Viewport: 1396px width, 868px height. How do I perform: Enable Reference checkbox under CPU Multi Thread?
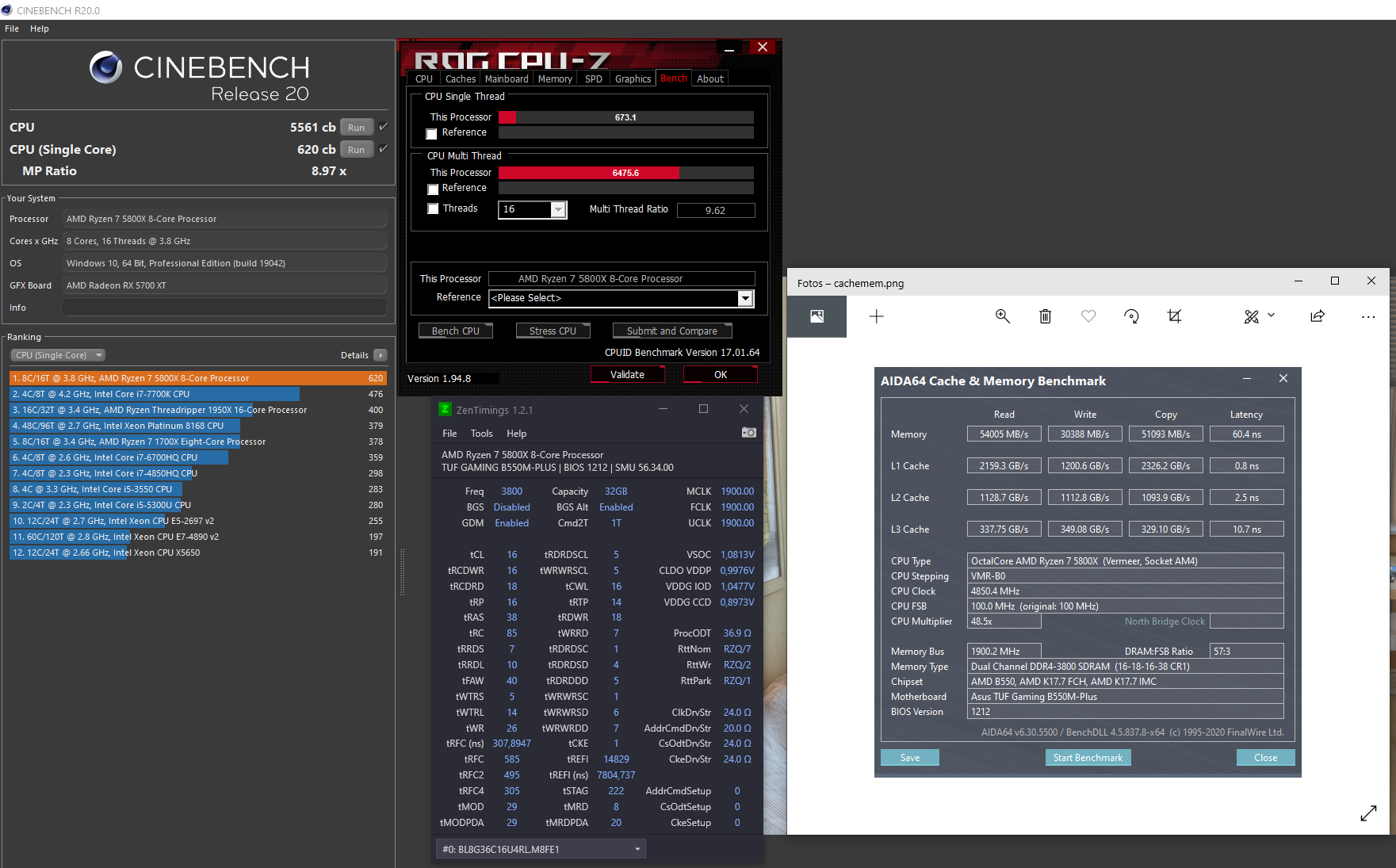click(433, 189)
